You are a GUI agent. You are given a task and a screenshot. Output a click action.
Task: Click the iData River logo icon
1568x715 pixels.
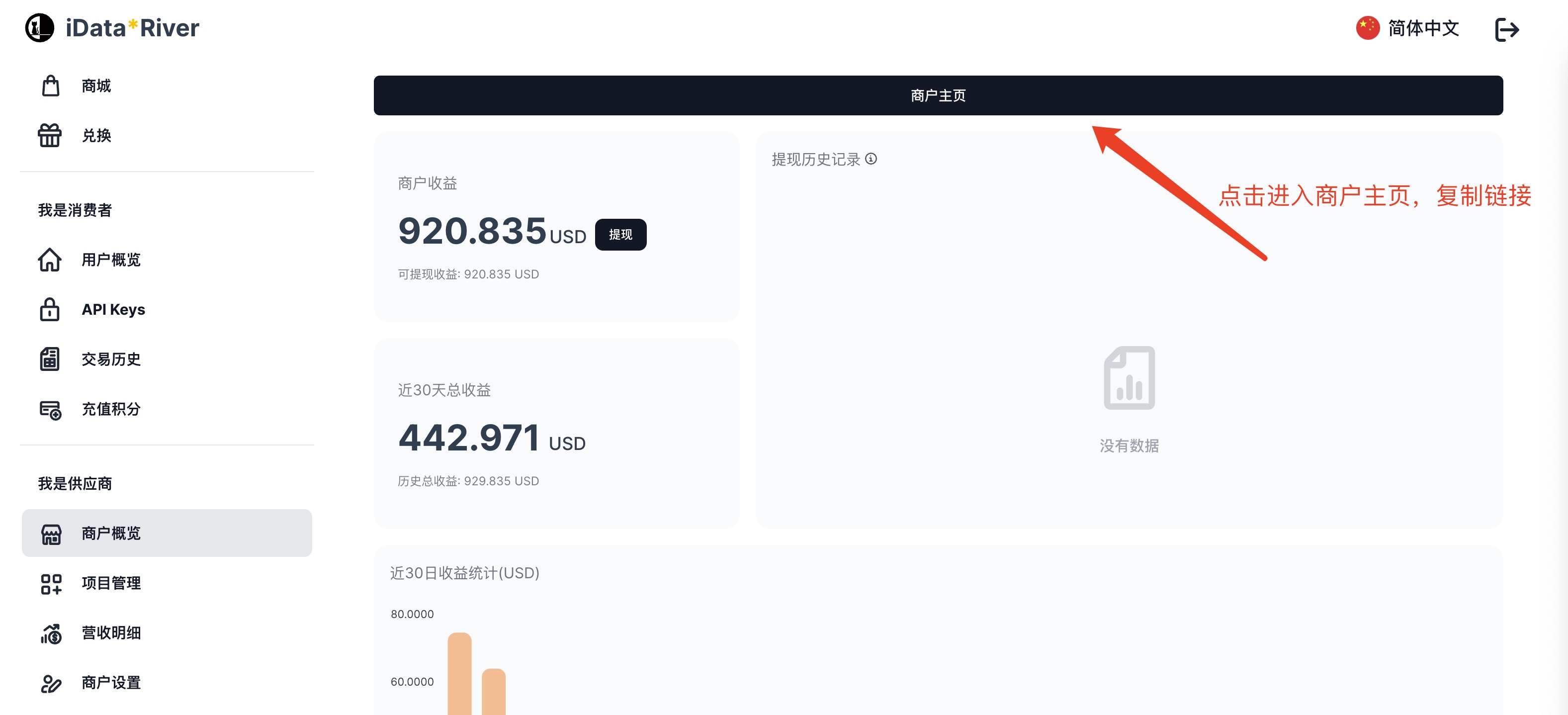(40, 28)
